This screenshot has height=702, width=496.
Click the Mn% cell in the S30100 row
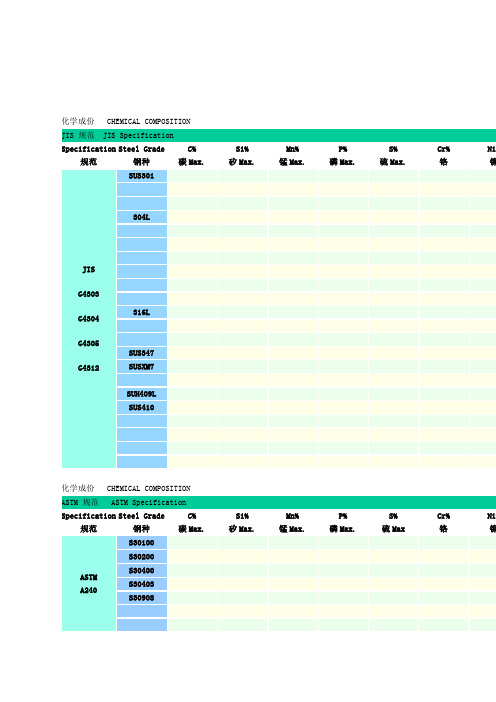point(293,543)
